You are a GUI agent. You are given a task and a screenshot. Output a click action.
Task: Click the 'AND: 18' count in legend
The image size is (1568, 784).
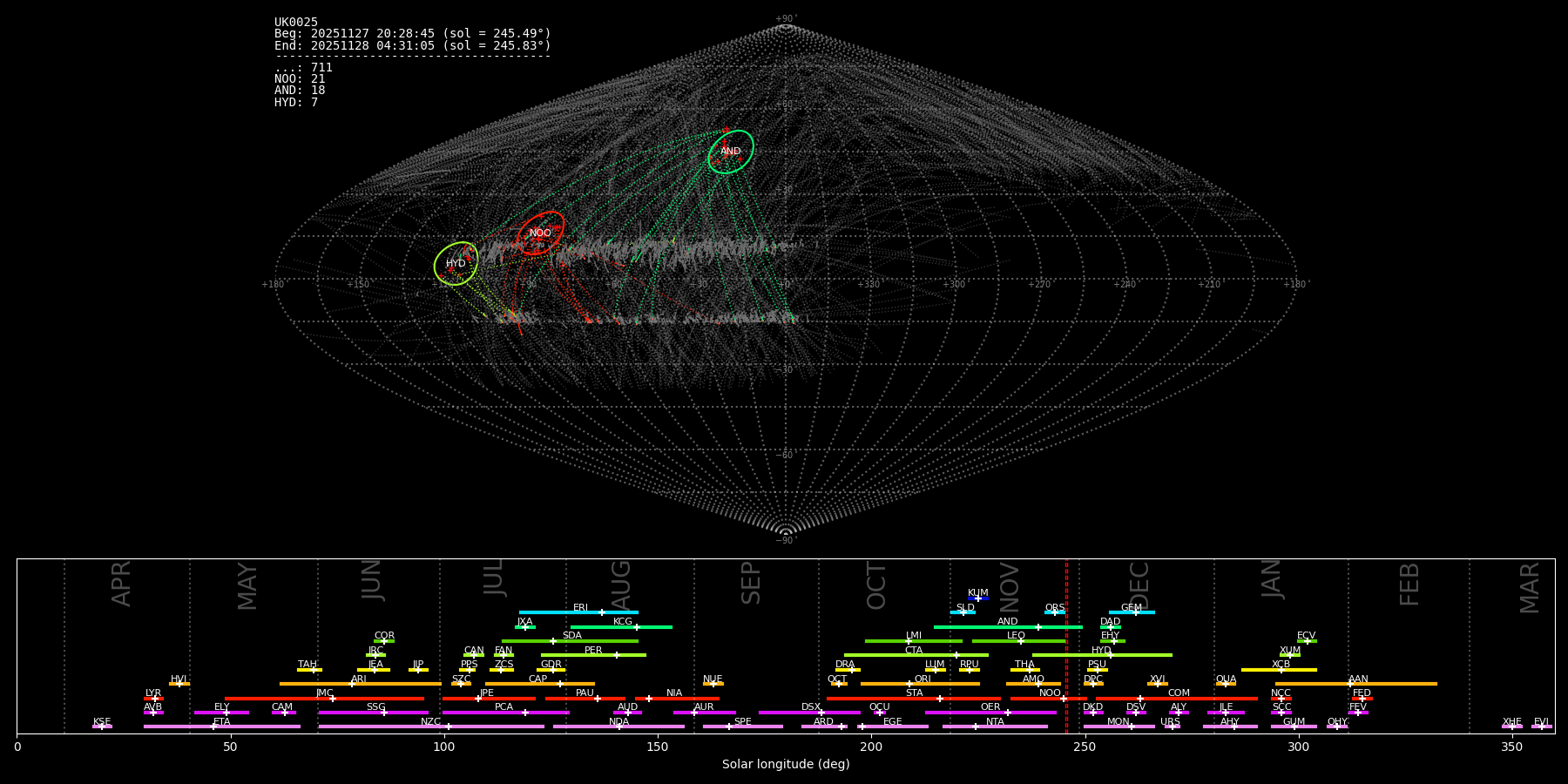point(300,91)
